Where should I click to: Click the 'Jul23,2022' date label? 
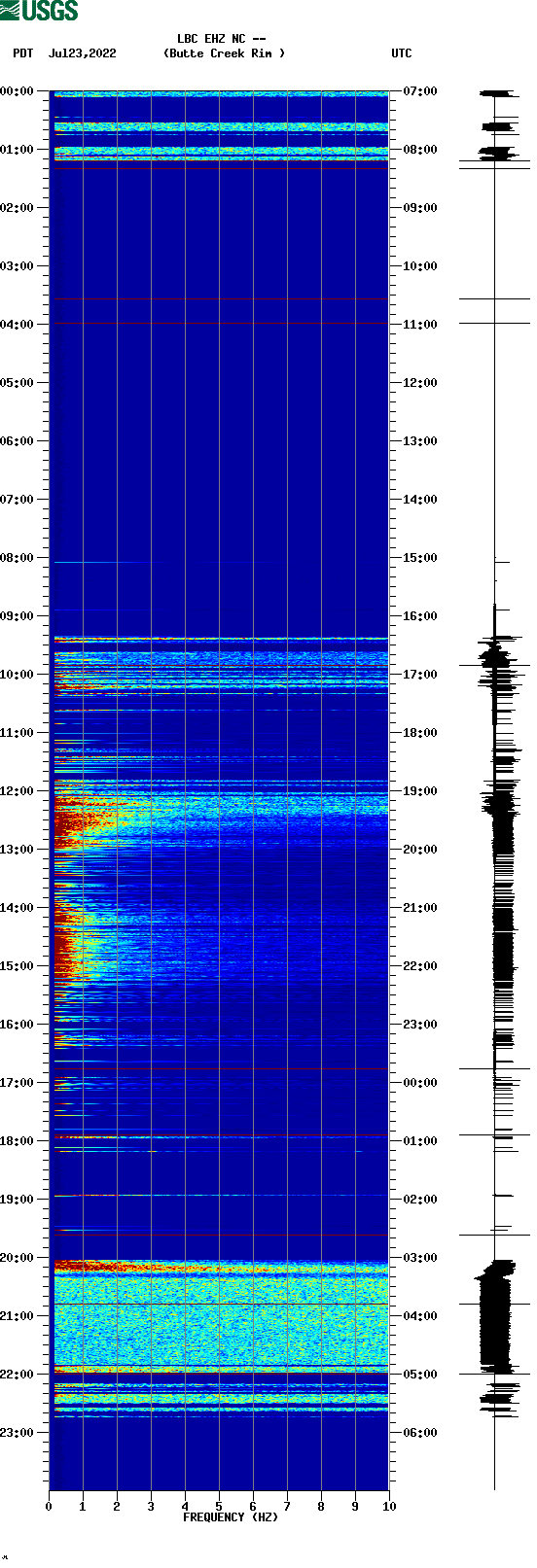pyautogui.click(x=82, y=53)
